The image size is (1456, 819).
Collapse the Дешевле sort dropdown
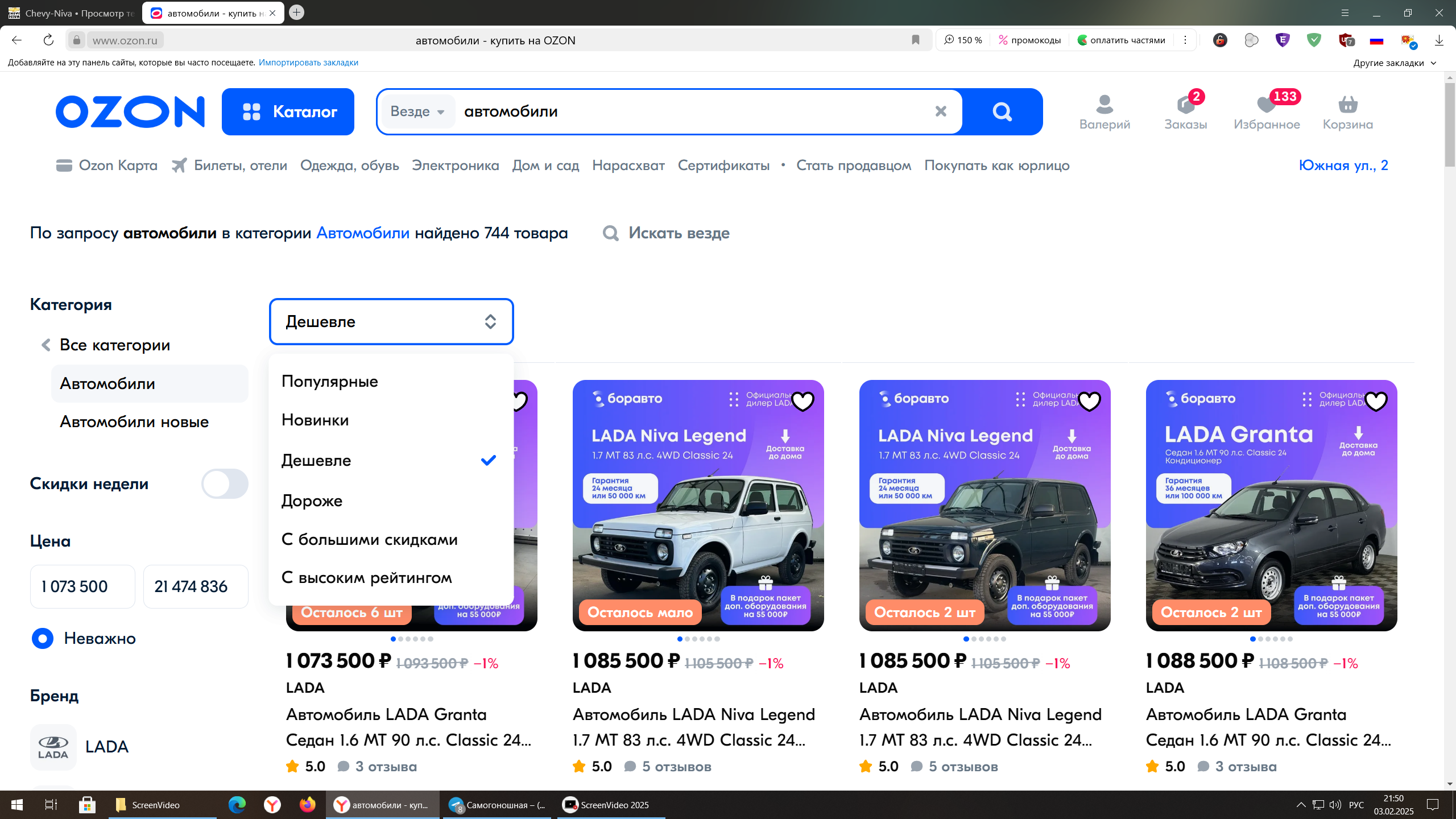point(391,321)
